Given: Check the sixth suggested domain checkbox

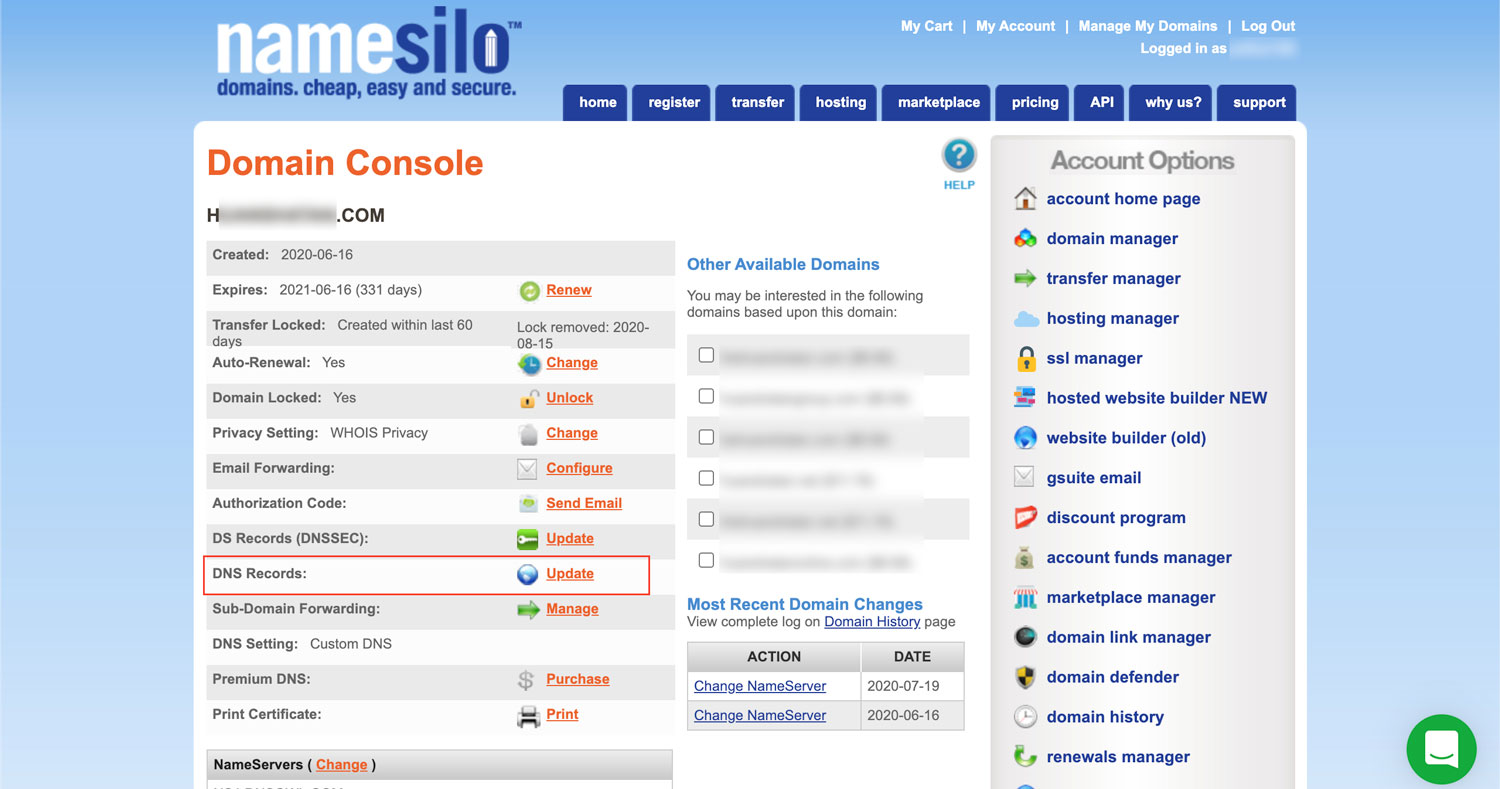Looking at the screenshot, I should [x=706, y=560].
